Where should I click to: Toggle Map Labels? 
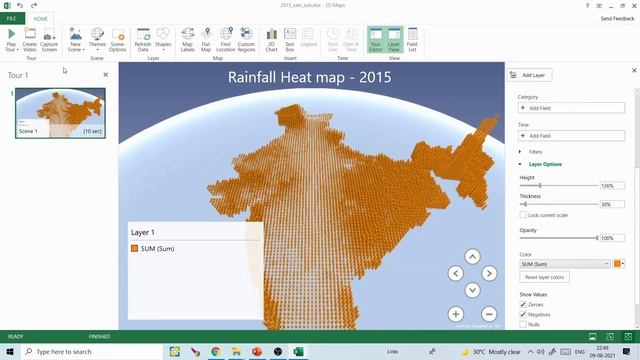tap(187, 40)
